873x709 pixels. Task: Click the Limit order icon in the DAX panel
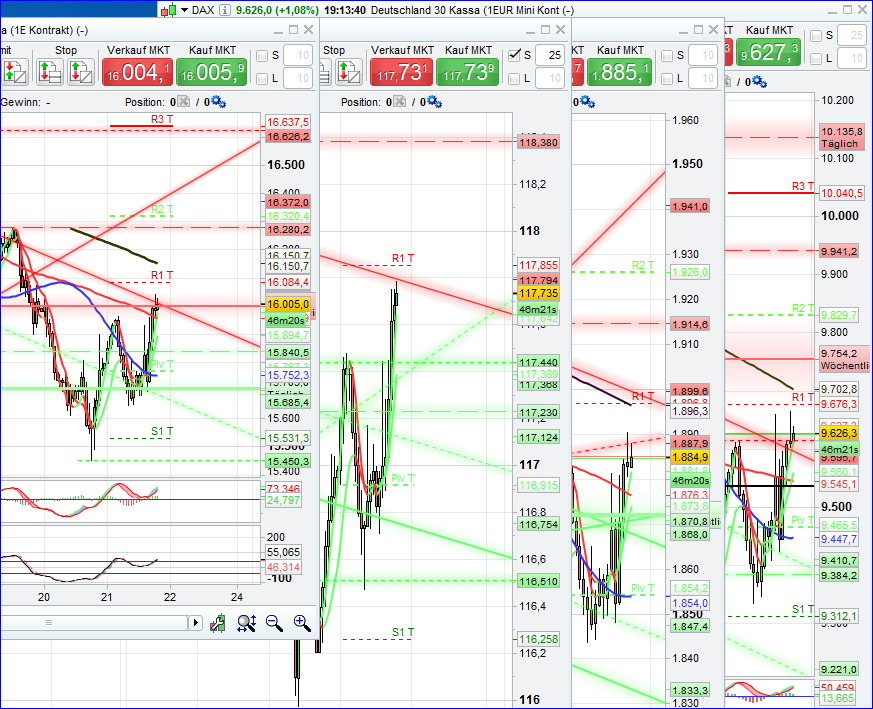point(16,72)
